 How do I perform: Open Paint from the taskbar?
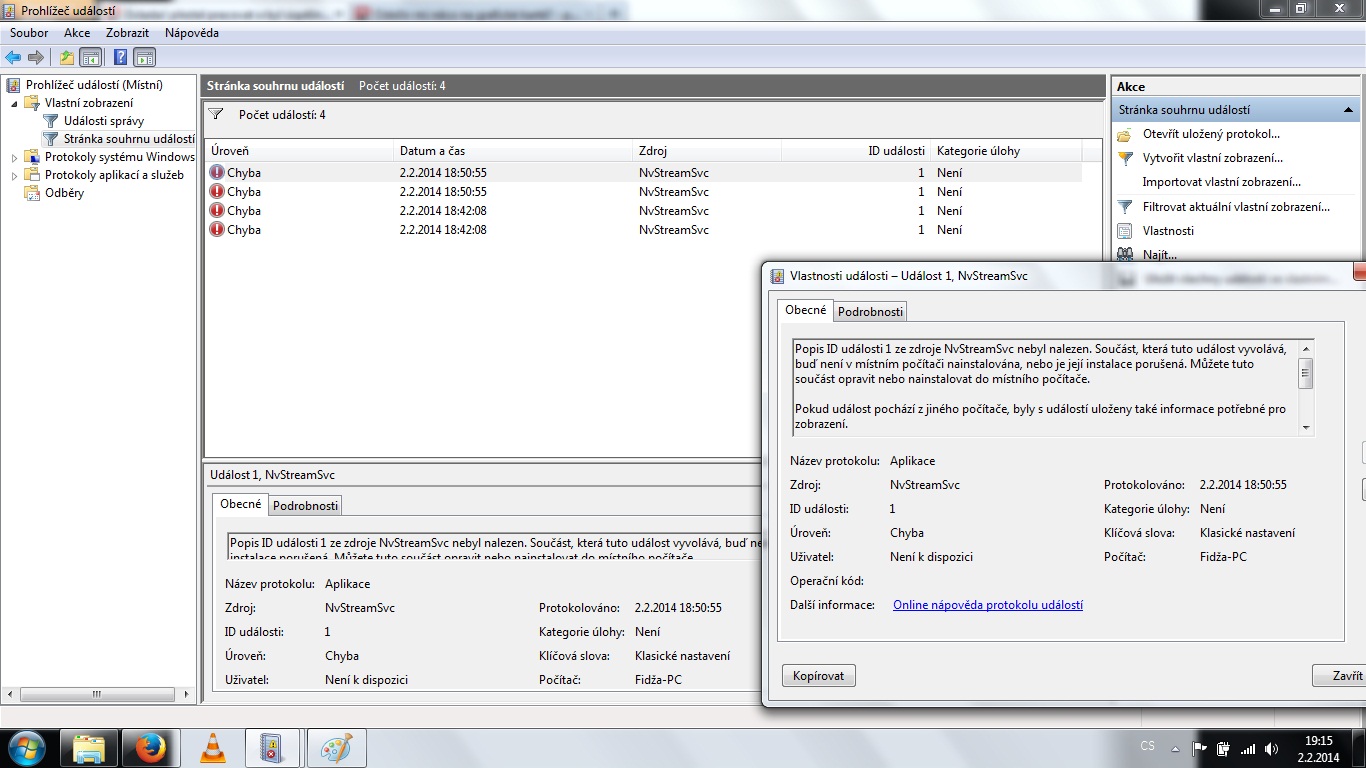tap(336, 748)
